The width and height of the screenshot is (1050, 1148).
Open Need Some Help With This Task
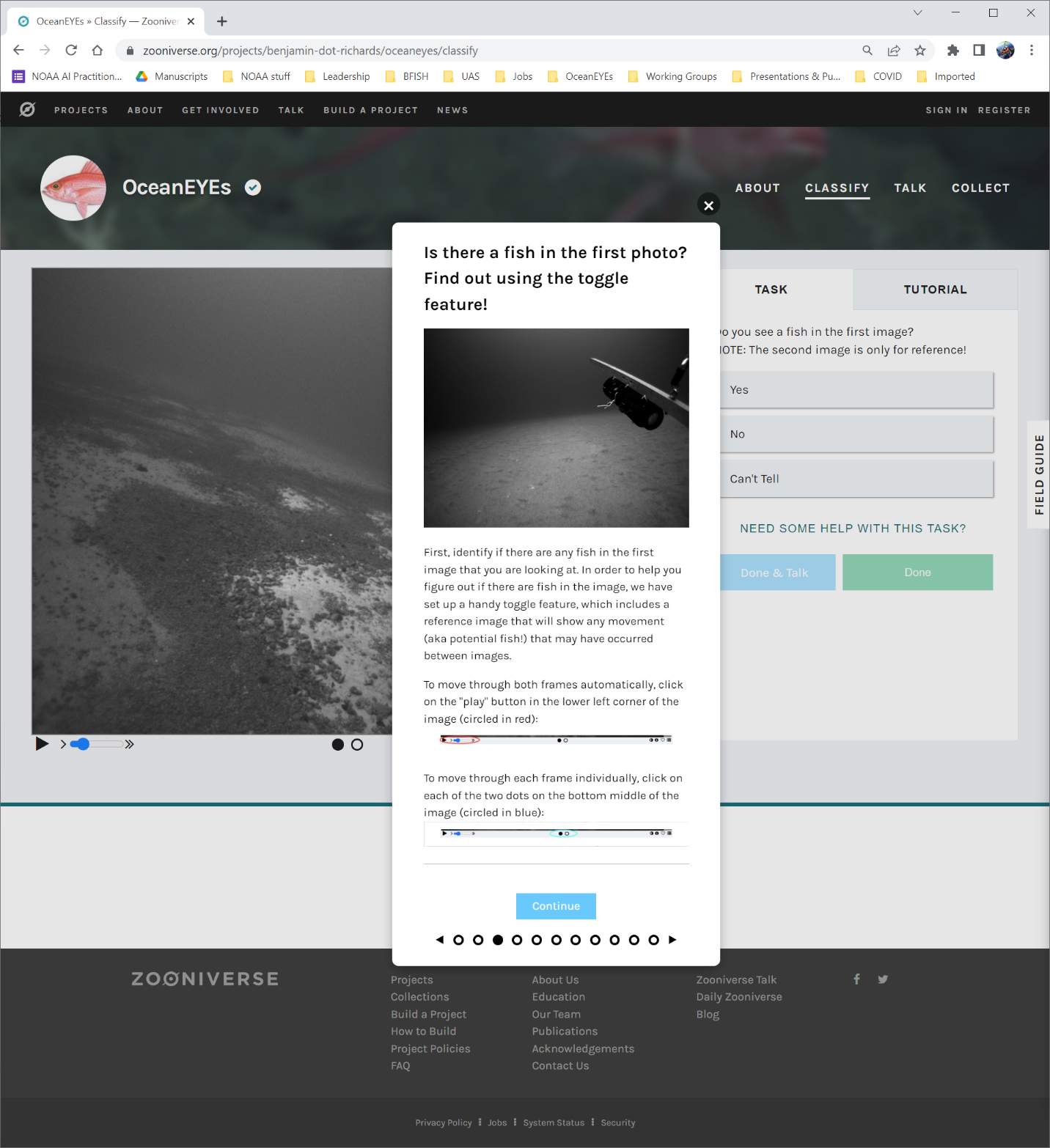click(x=853, y=529)
